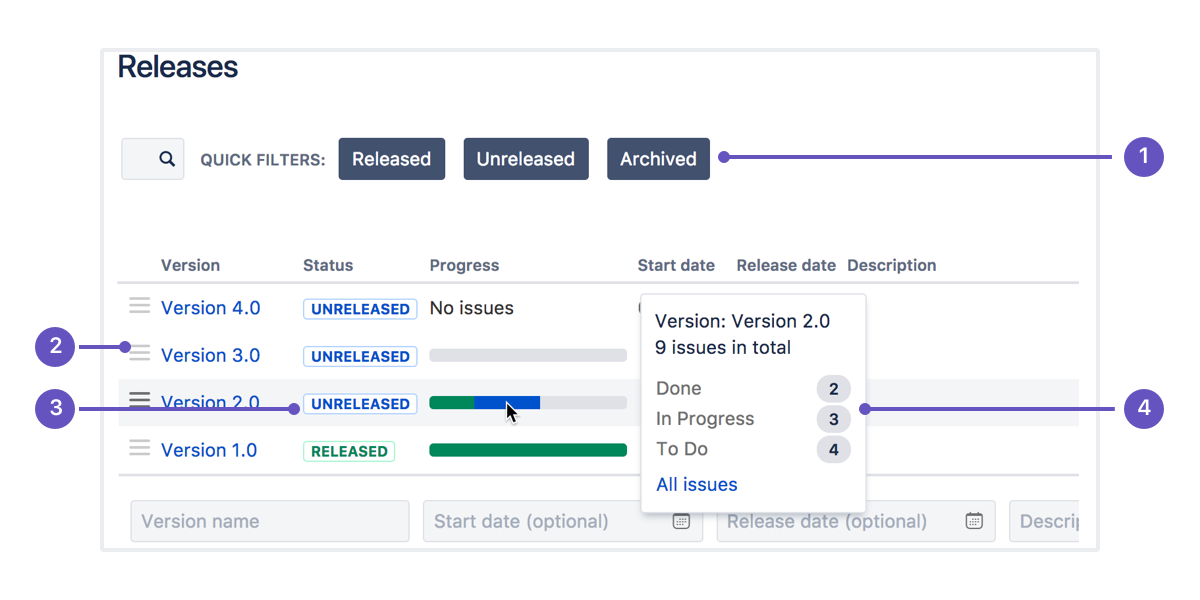Screen dimensions: 1200x600
Task: Sort releases by the Progress column header
Action: click(464, 265)
